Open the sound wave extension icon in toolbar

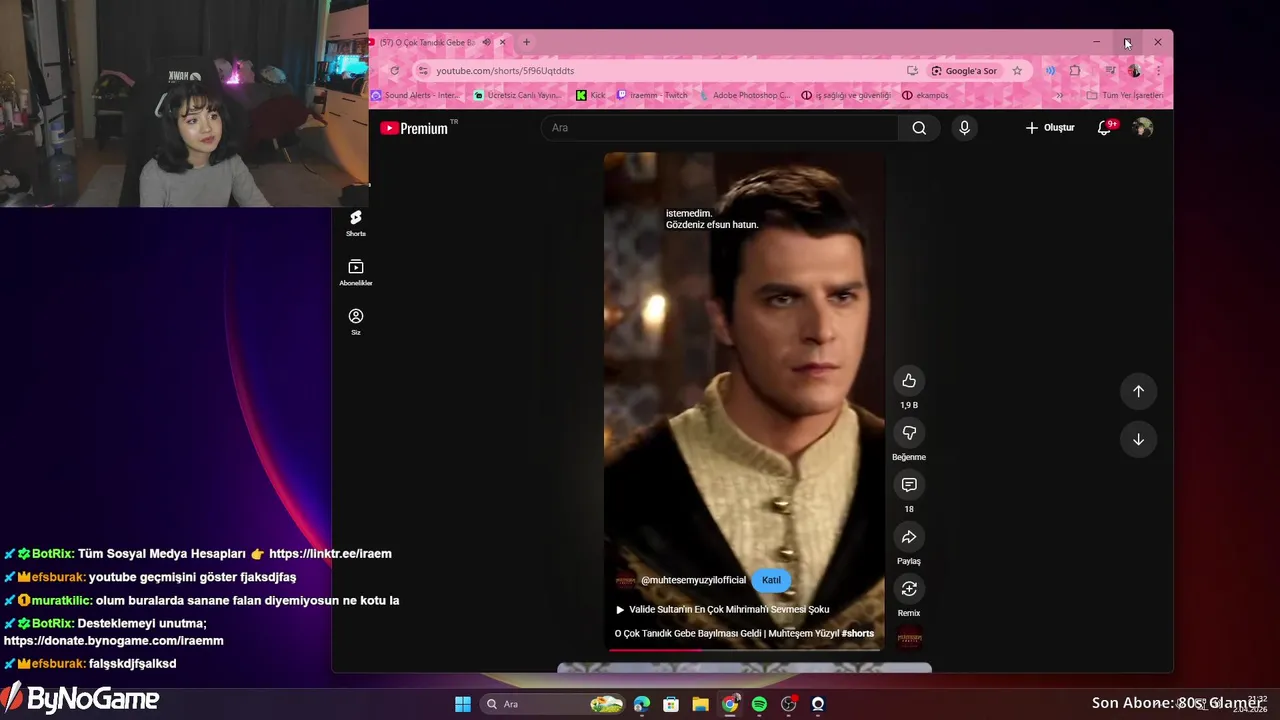(x=1050, y=71)
